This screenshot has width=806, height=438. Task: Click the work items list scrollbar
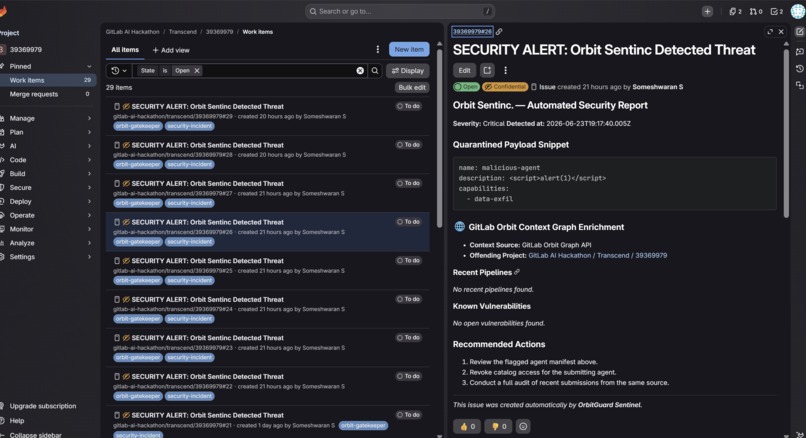[x=439, y=139]
